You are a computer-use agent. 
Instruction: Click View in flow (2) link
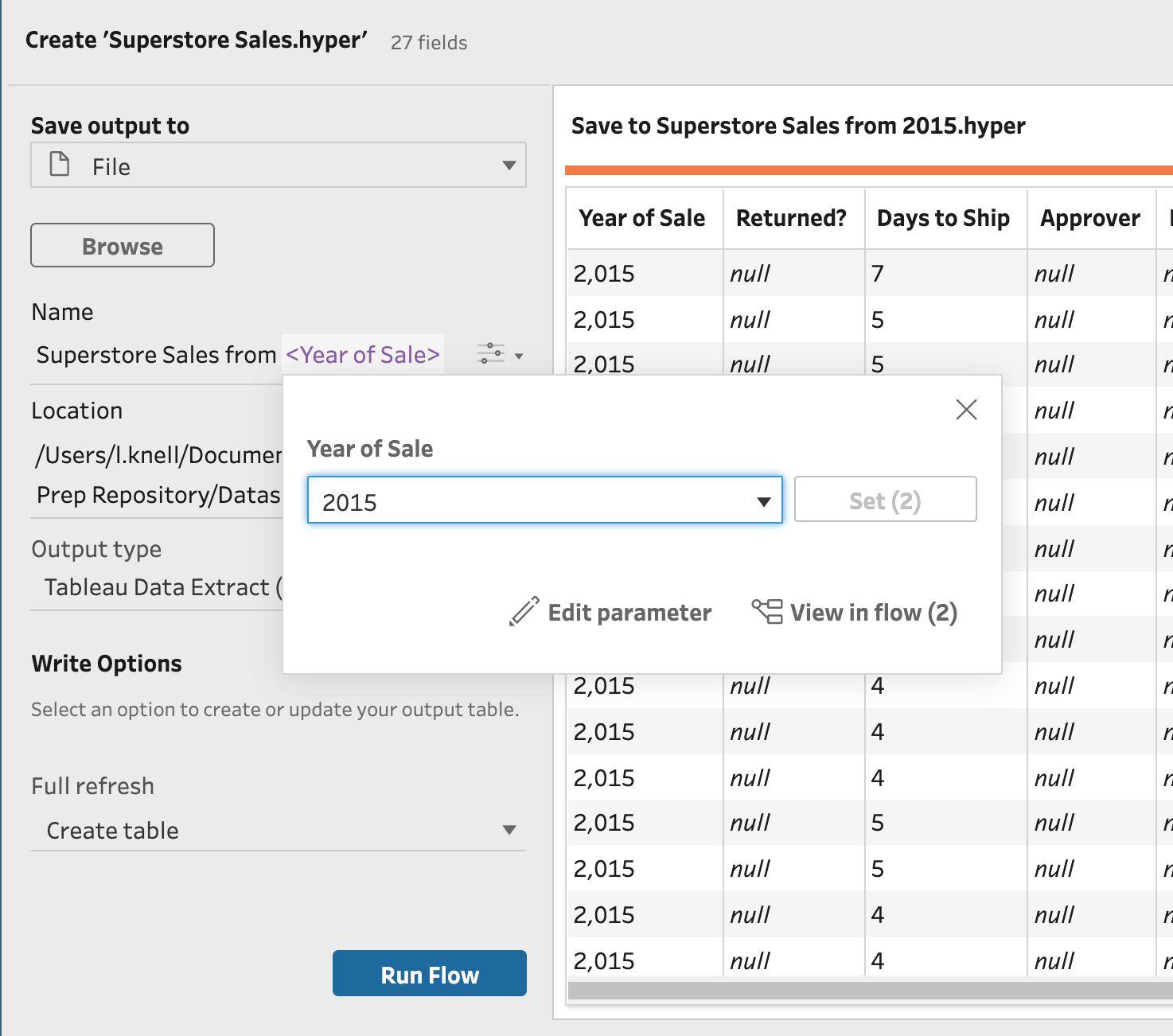(x=873, y=613)
